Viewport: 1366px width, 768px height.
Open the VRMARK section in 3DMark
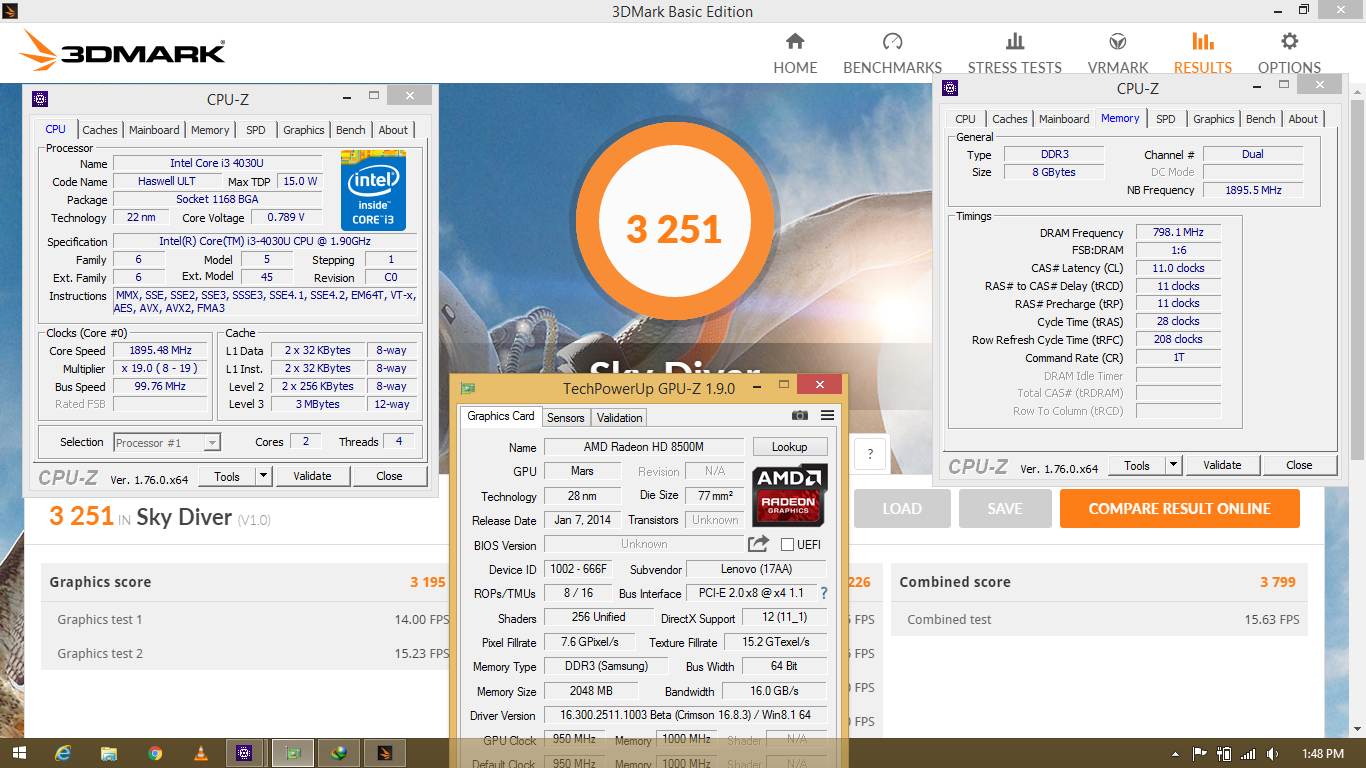[x=1118, y=54]
